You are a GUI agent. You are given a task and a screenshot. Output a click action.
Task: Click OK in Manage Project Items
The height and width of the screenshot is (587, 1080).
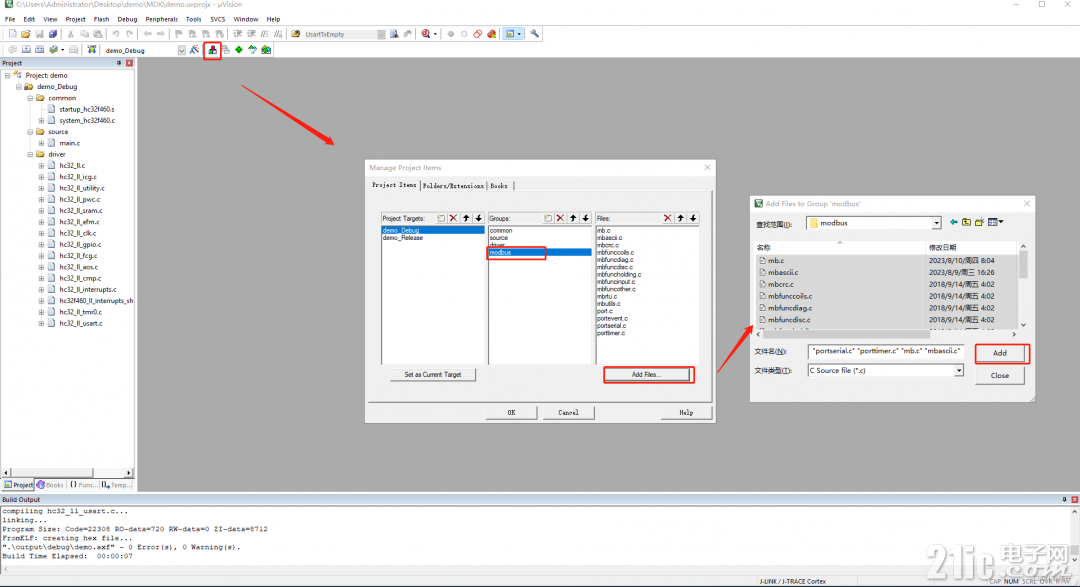(x=511, y=413)
